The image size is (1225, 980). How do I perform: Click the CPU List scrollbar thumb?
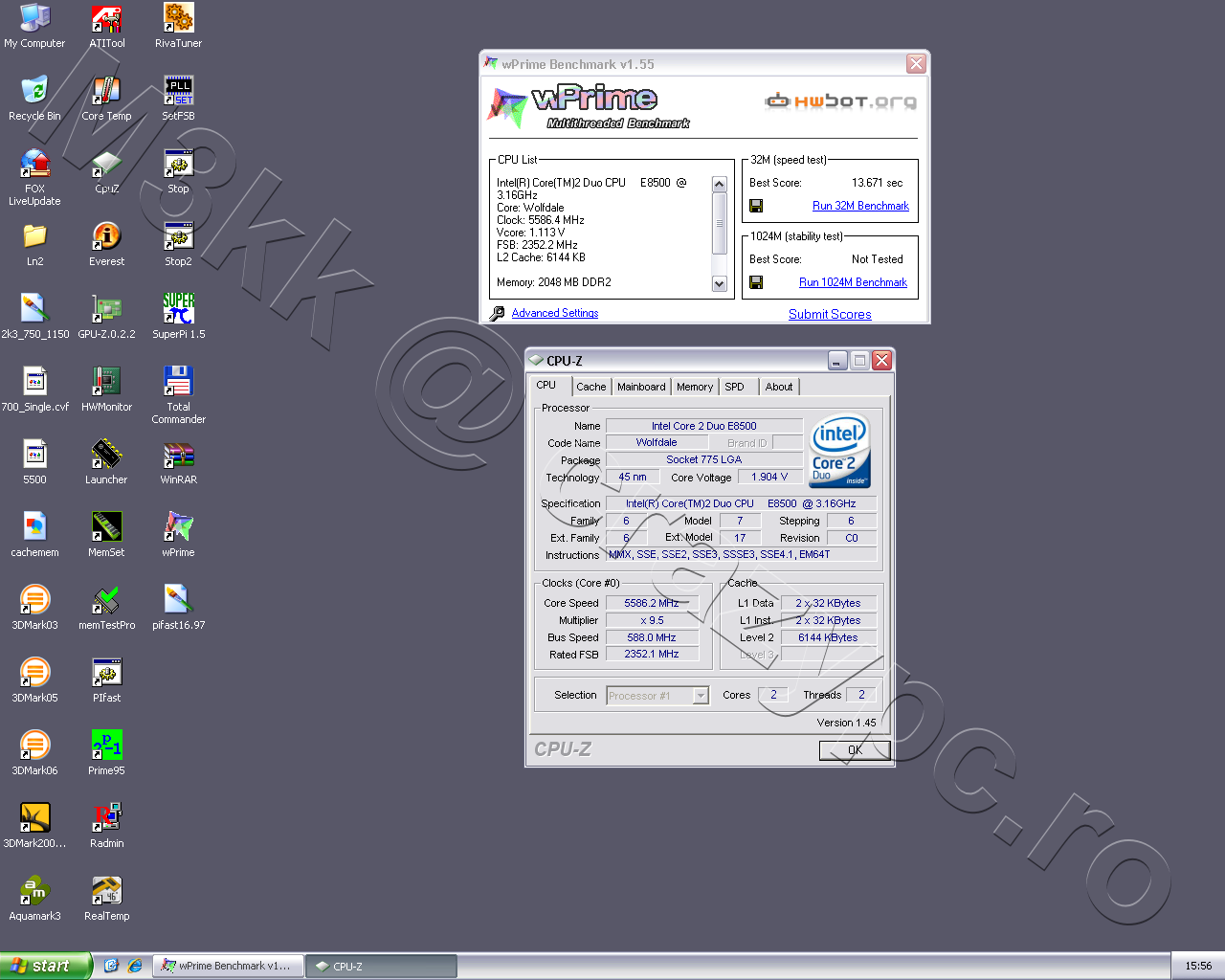720,223
